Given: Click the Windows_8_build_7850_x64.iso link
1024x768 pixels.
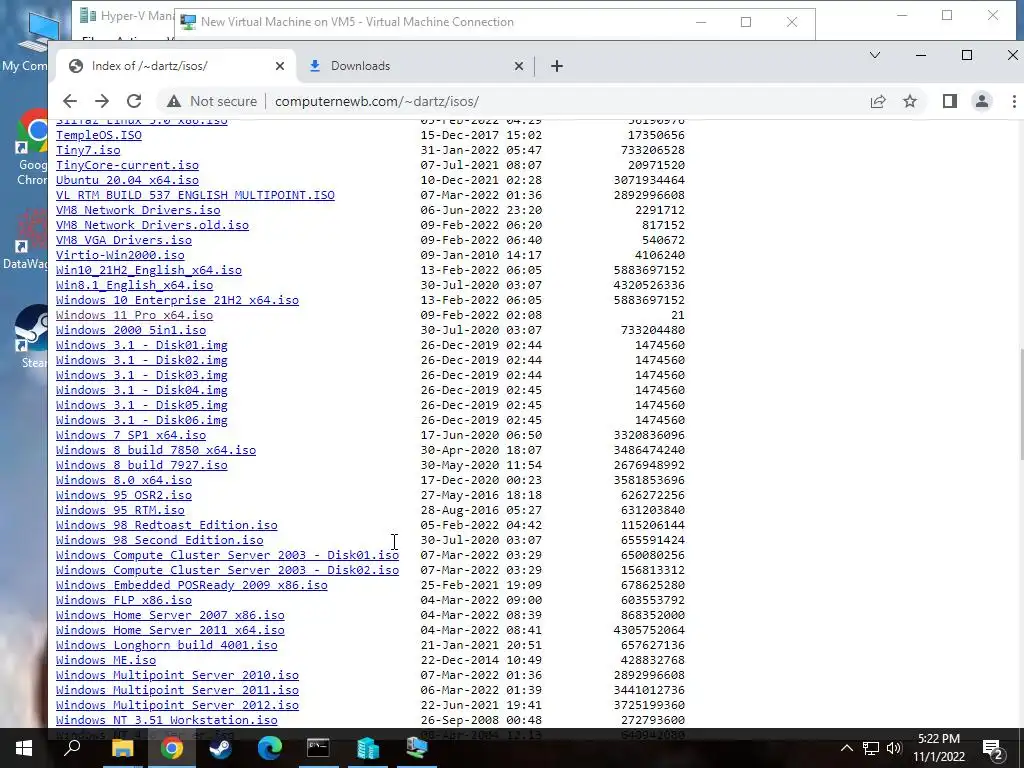Looking at the screenshot, I should pos(155,451).
